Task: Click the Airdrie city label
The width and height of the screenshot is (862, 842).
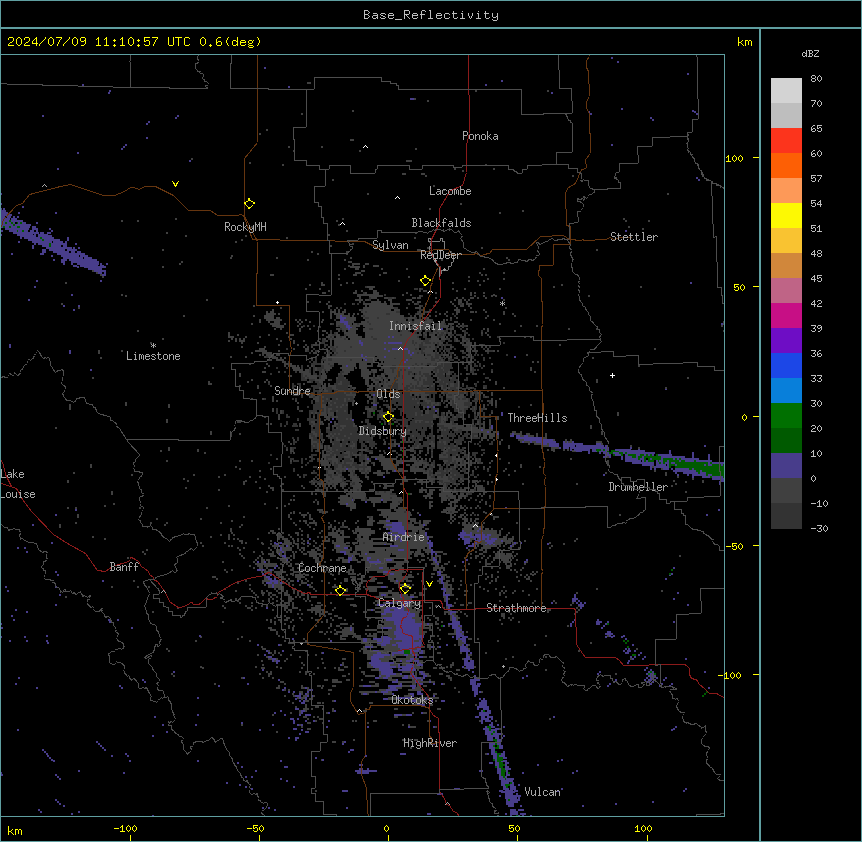Action: 403,537
